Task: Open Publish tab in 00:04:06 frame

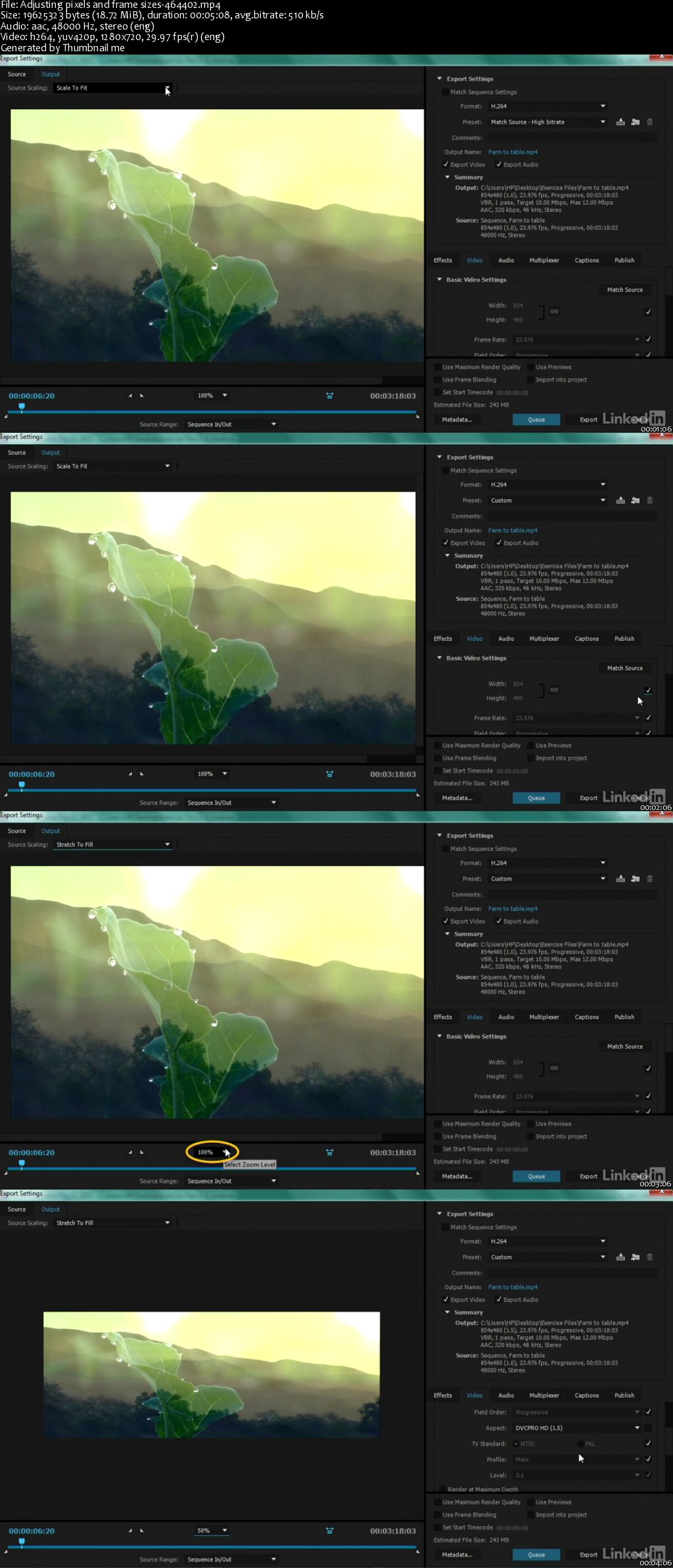Action: (624, 1395)
